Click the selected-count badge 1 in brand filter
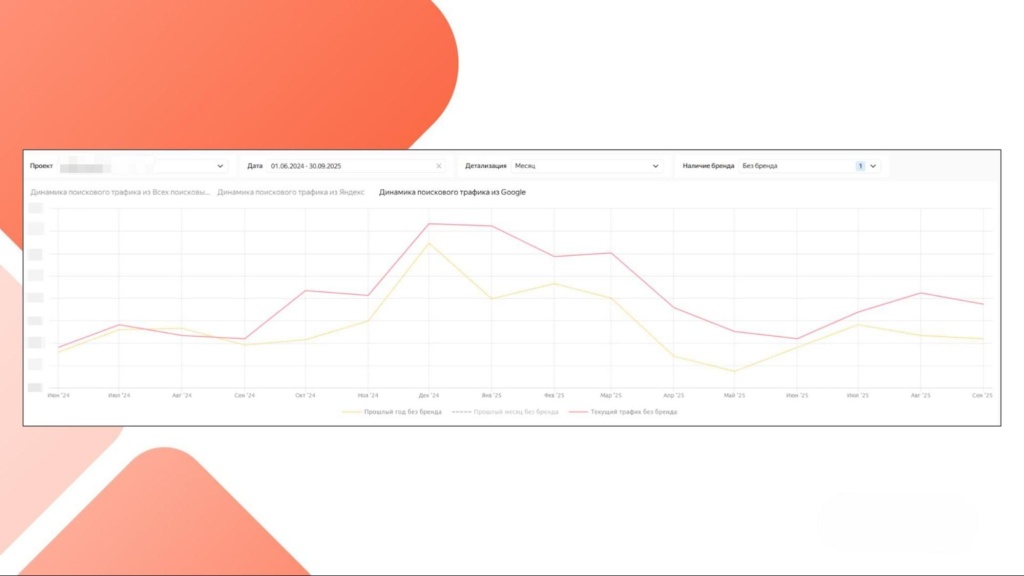Image resolution: width=1024 pixels, height=576 pixels. pos(859,166)
